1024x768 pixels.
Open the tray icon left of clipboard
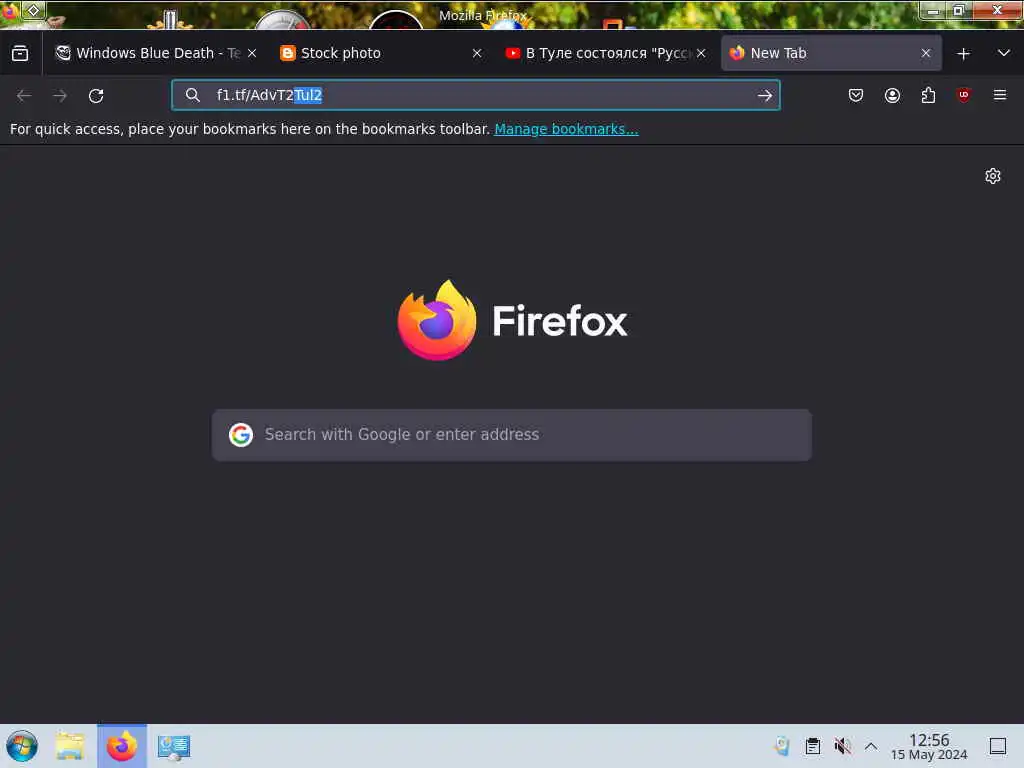[782, 746]
